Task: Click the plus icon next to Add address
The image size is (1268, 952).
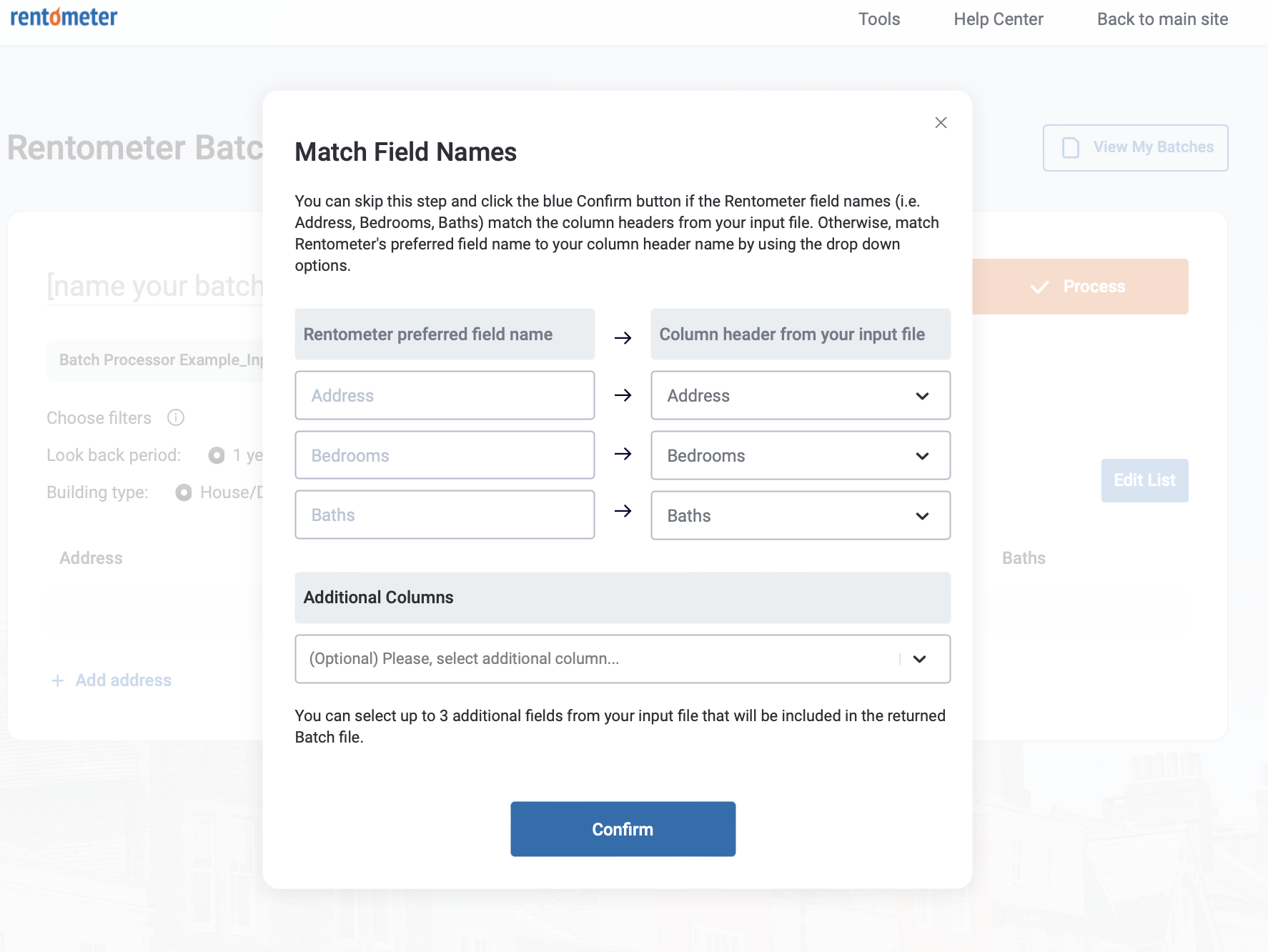Action: click(58, 680)
